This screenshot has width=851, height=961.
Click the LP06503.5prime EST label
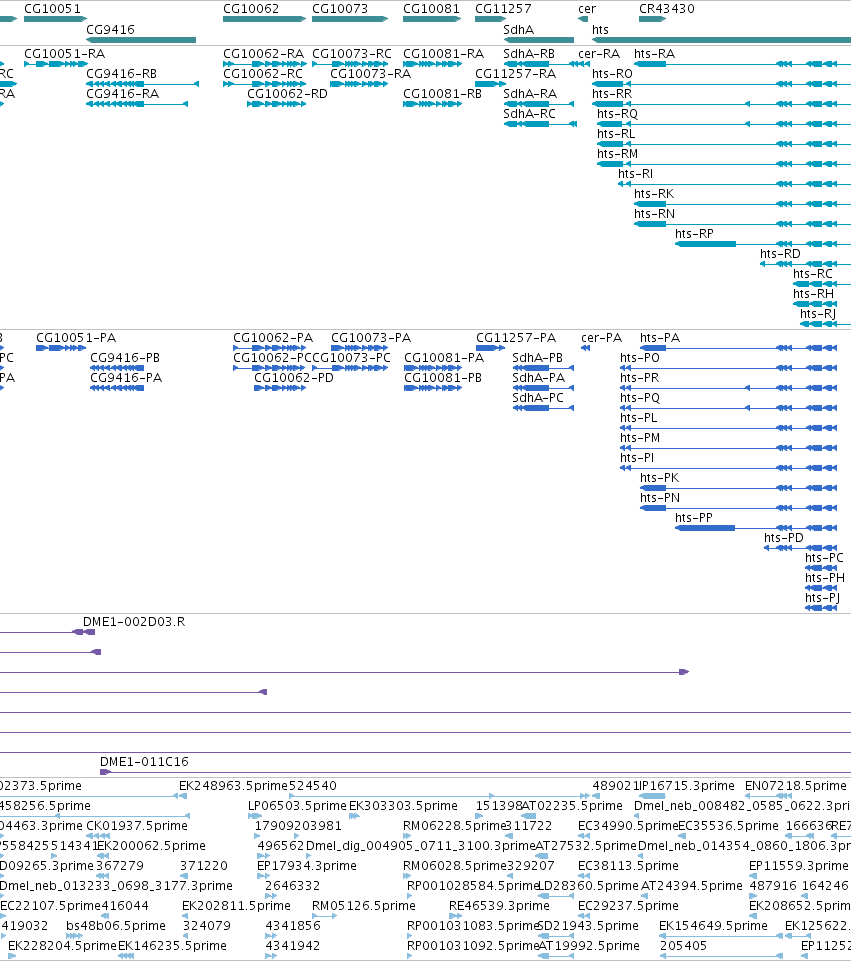297,805
